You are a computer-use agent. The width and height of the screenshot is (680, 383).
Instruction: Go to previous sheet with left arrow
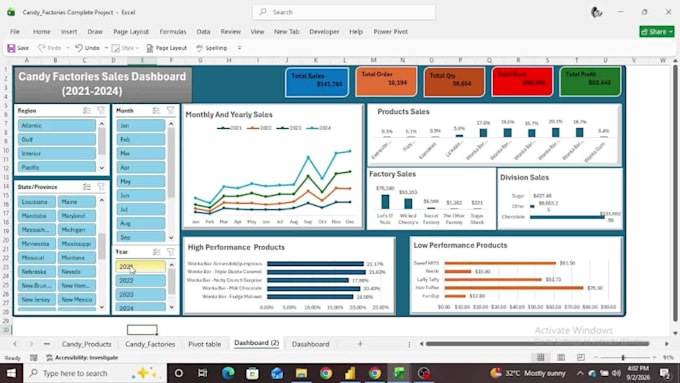[15, 344]
